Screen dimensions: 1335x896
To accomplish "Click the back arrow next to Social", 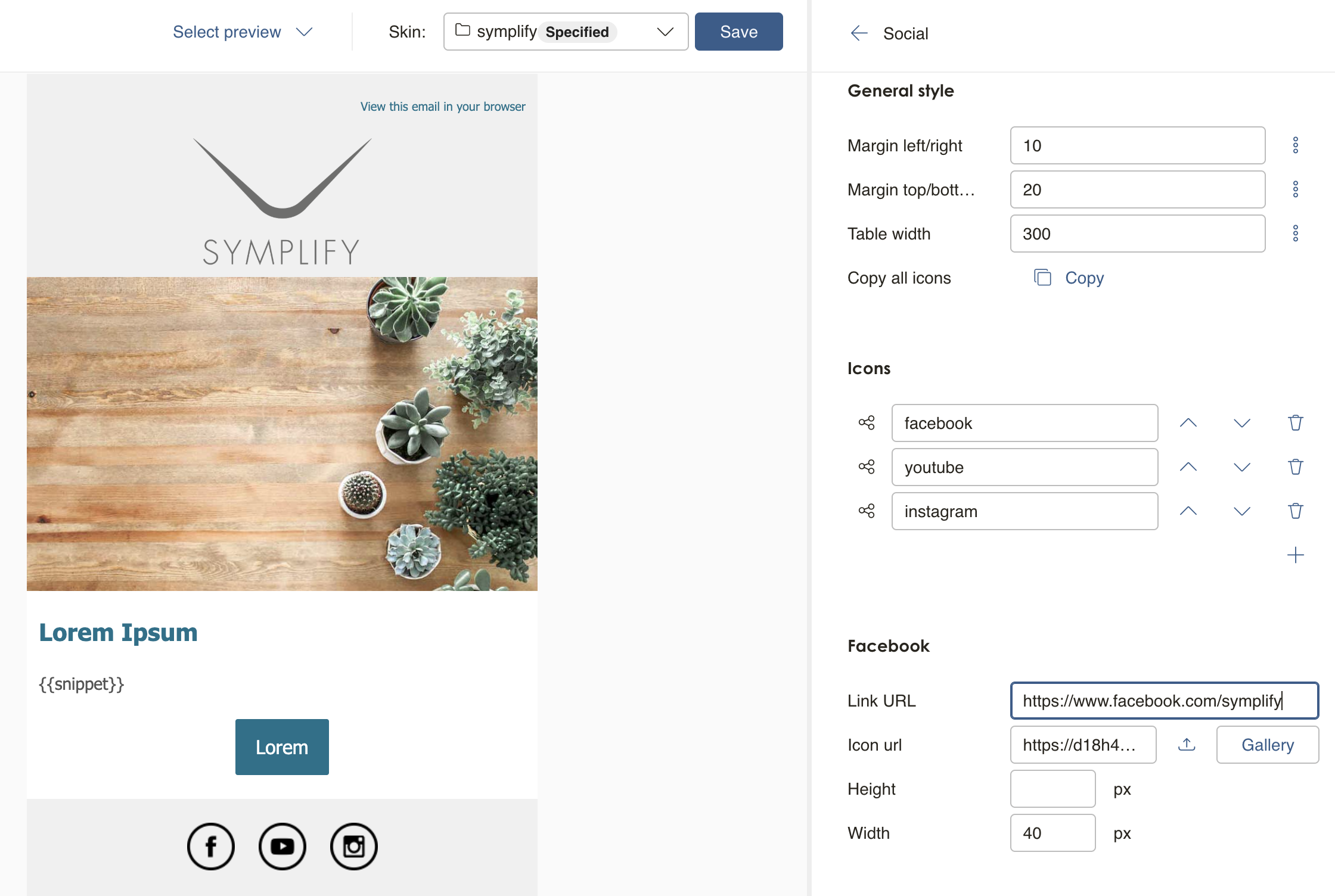I will [x=859, y=33].
